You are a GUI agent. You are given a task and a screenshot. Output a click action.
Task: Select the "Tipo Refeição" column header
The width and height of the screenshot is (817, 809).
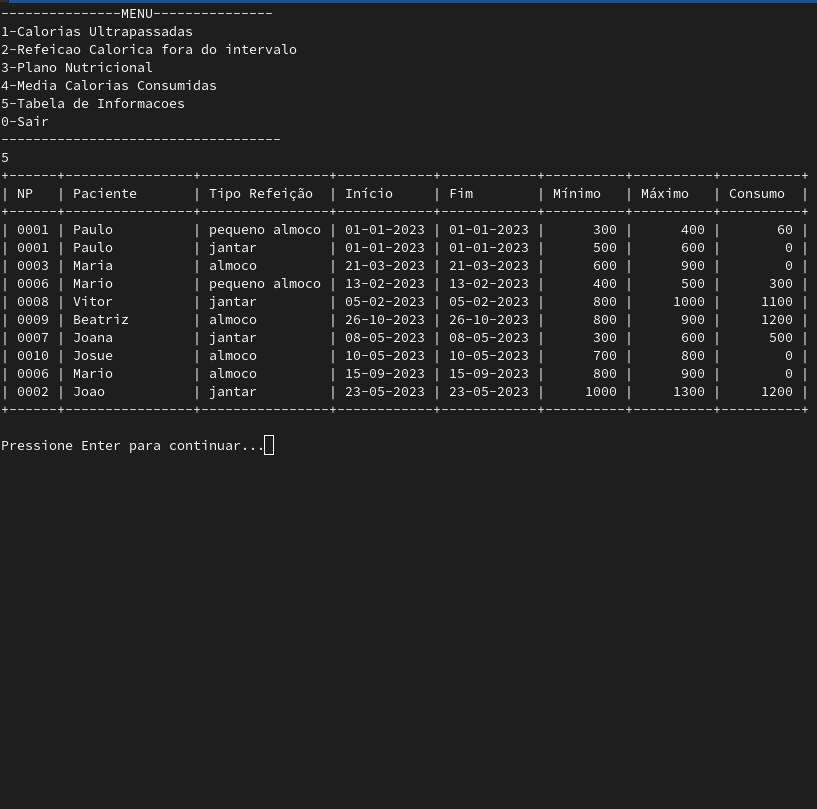(261, 194)
